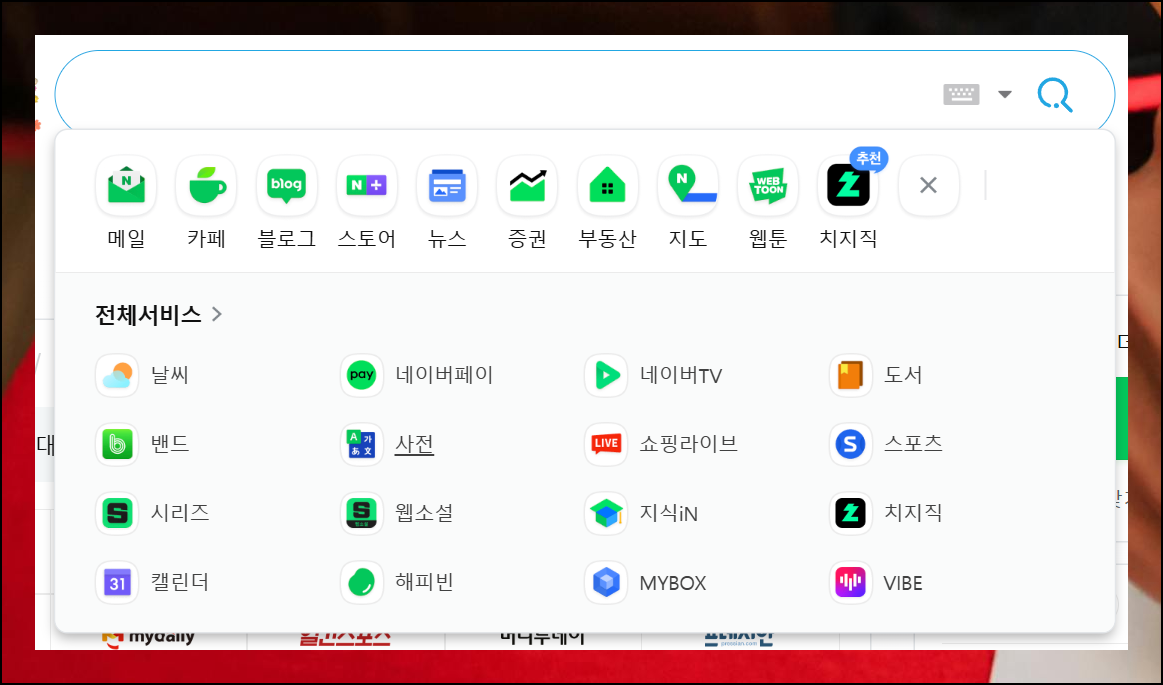Open the 지도 (Map) pin icon
Viewport: 1163px width, 685px height.
click(688, 185)
